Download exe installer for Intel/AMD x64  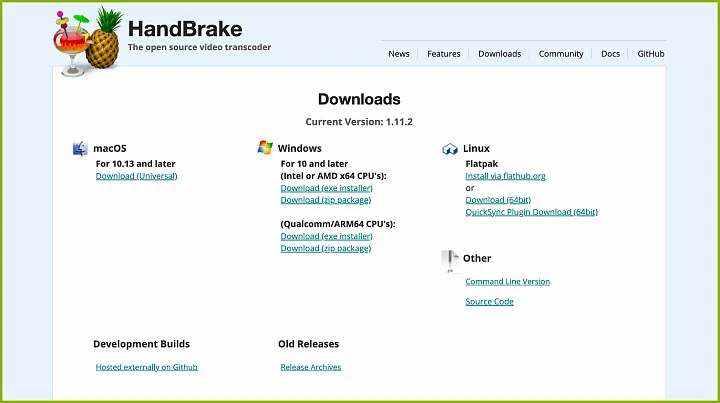click(x=326, y=188)
